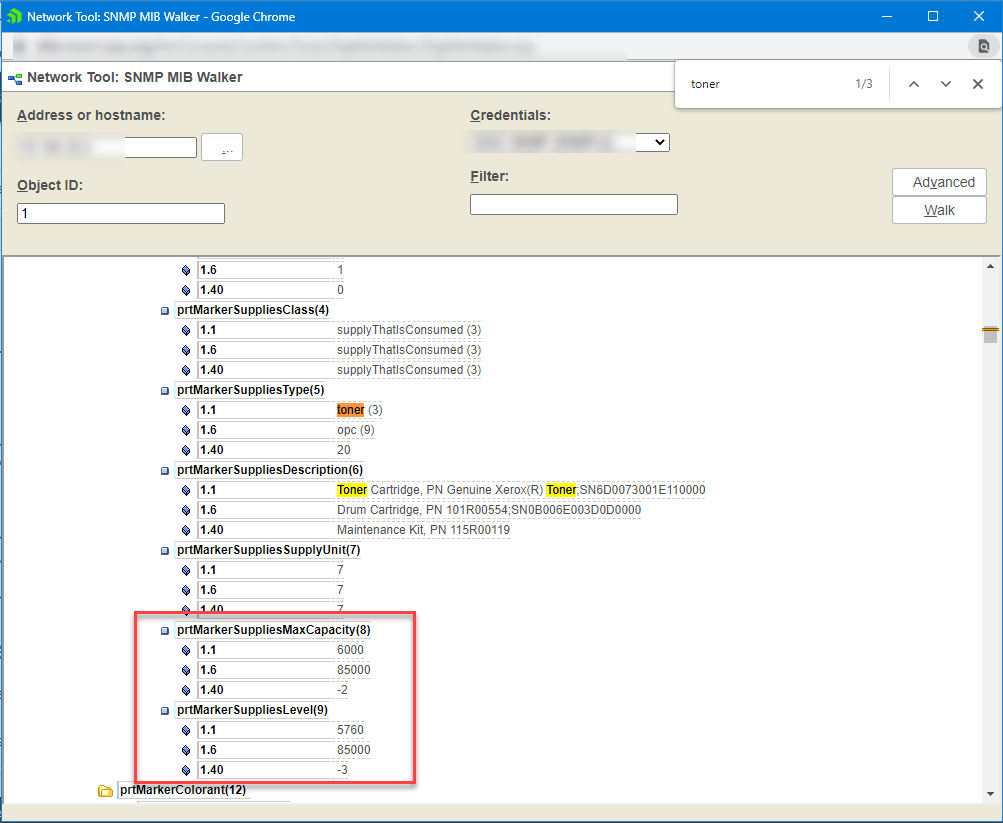Click node icon beside Maintenance Kit row
Screen dimensions: 1003x823
(x=185, y=530)
